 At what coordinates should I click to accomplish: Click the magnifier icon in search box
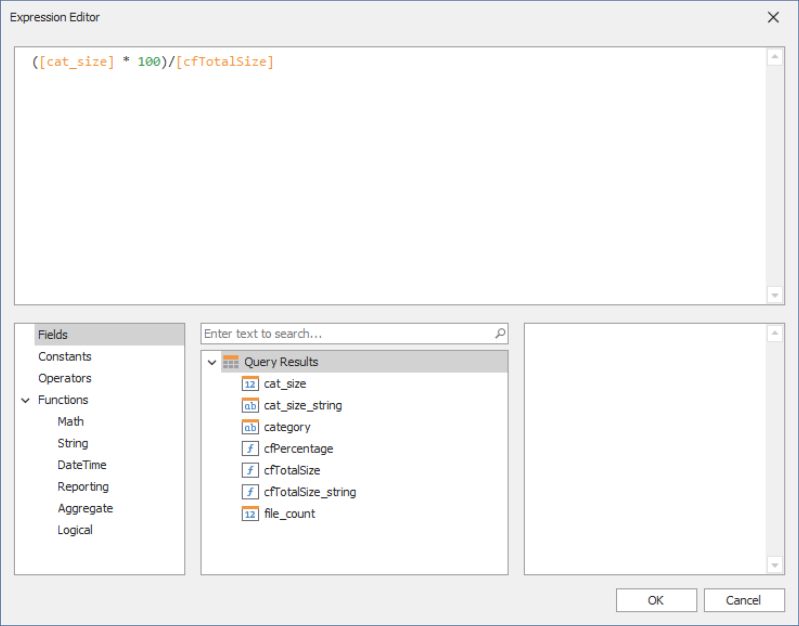pyautogui.click(x=500, y=334)
